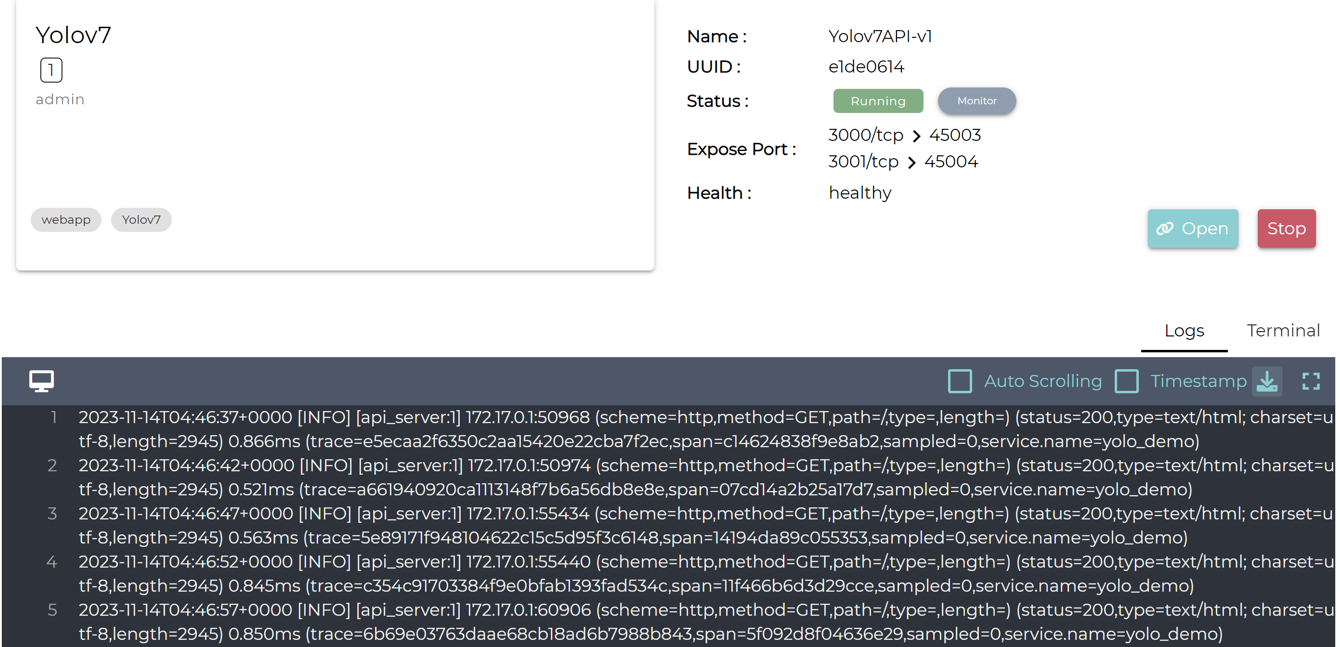This screenshot has width=1340, height=647.
Task: Click the name value Yolov7API-v1
Action: [x=880, y=37]
